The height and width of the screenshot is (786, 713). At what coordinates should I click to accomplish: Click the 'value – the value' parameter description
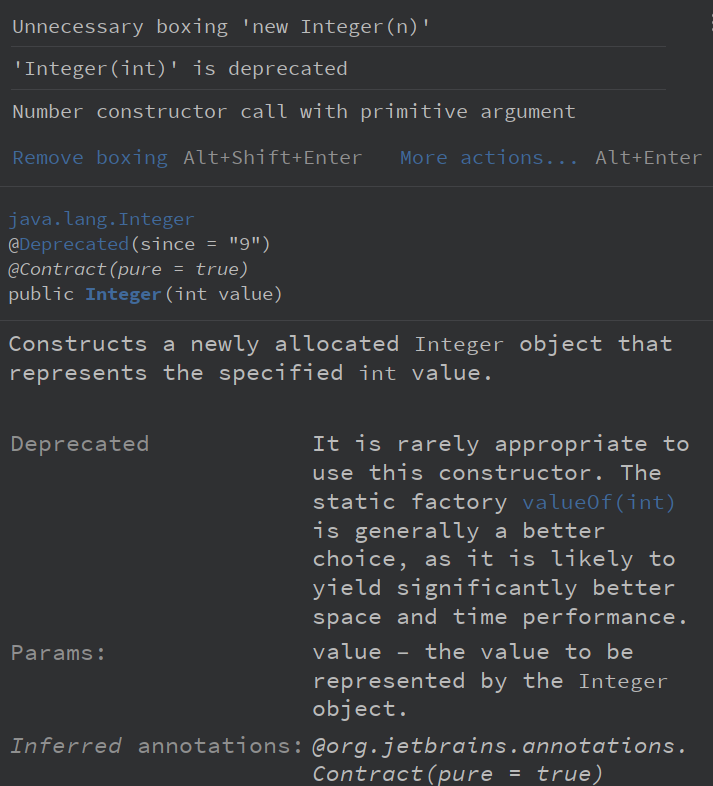click(473, 653)
